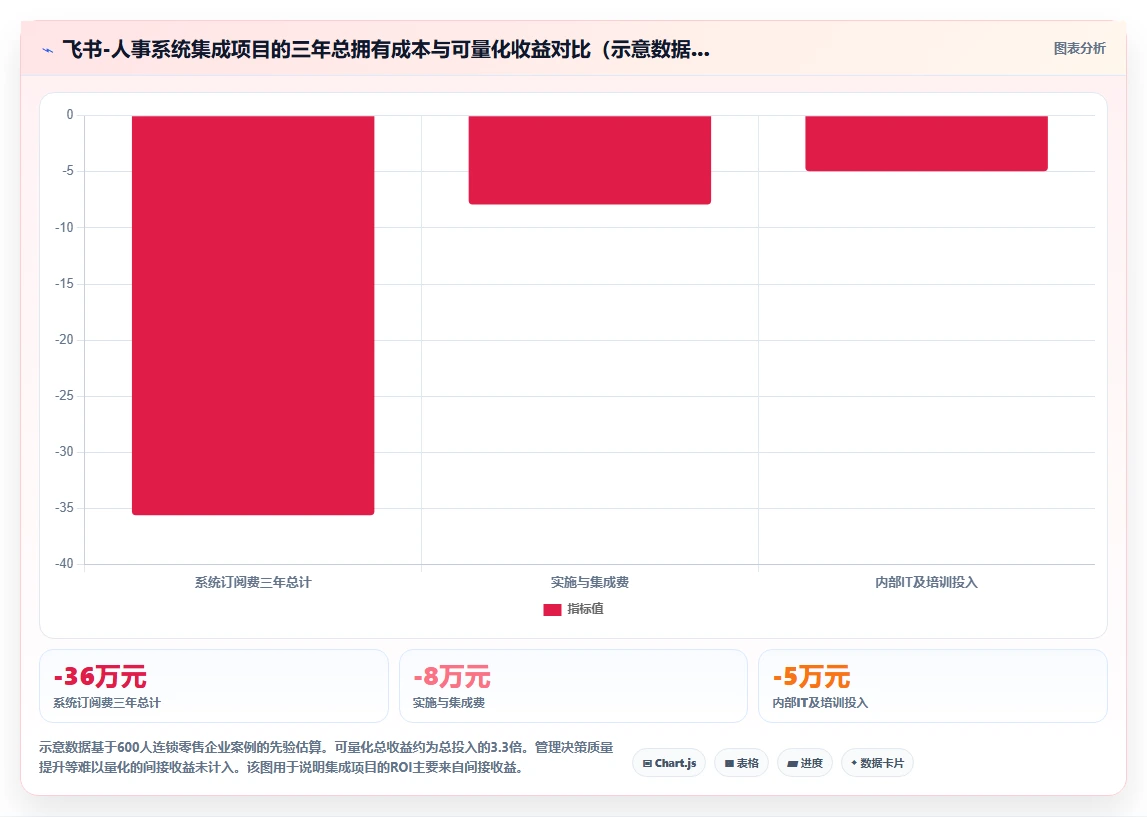Click the 表格 tag button
This screenshot has height=817, width=1147.
[741, 763]
